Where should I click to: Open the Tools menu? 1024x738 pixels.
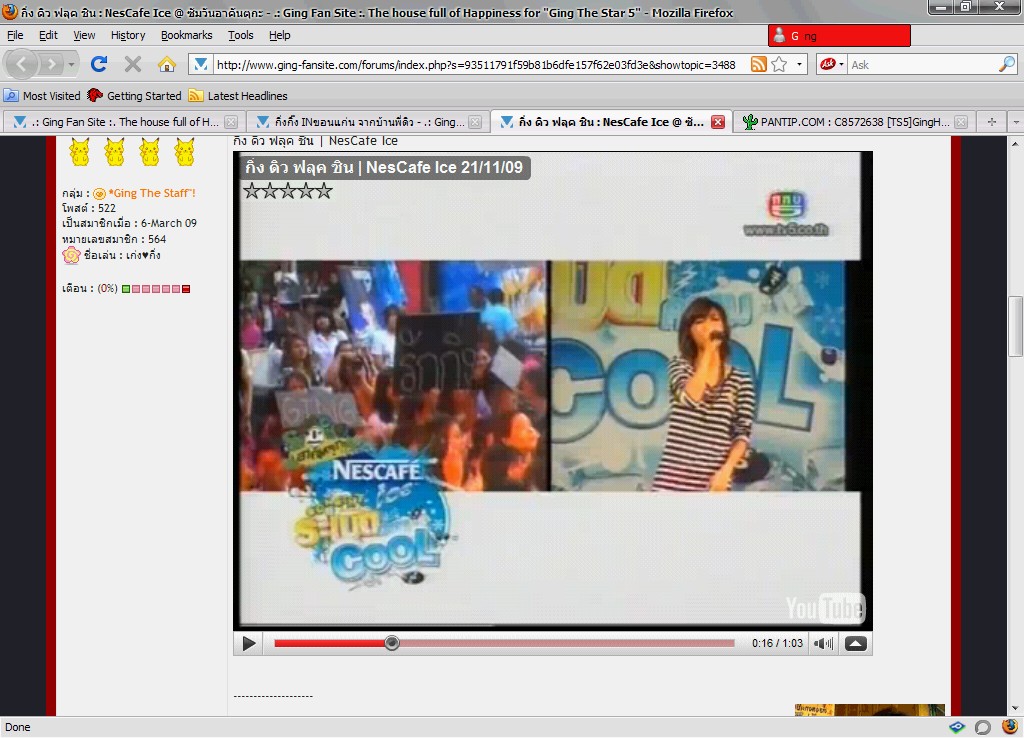pyautogui.click(x=241, y=35)
